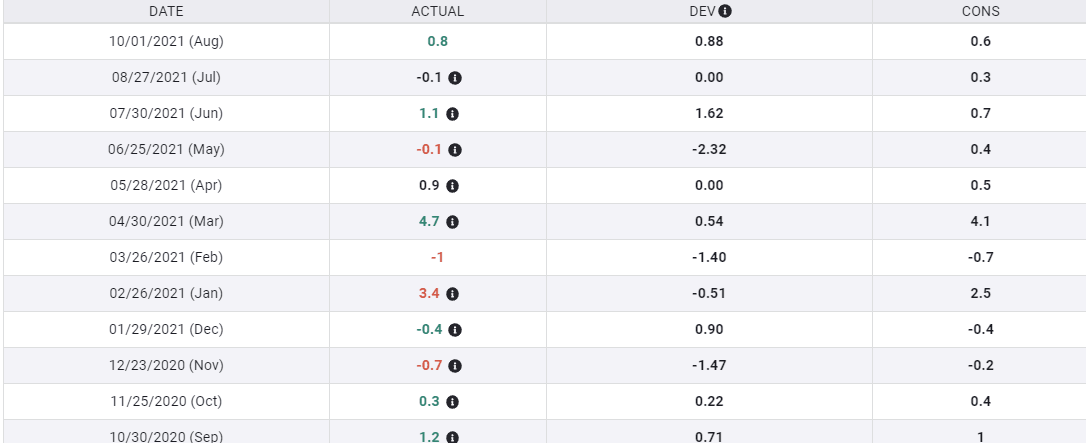Click the actual value -1 for February
This screenshot has height=443, width=1086.
click(x=437, y=258)
